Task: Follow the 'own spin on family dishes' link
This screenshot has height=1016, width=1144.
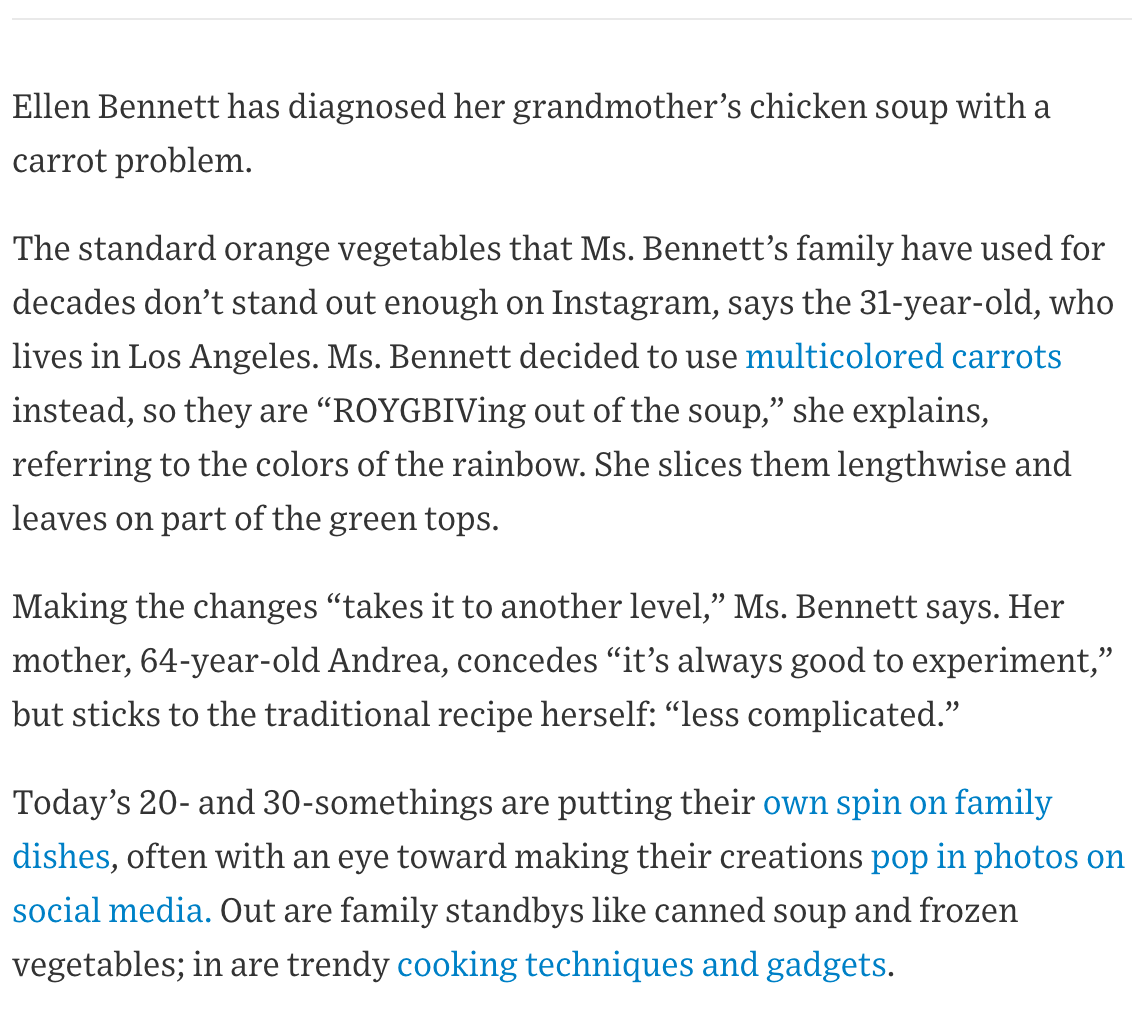Action: (x=906, y=802)
